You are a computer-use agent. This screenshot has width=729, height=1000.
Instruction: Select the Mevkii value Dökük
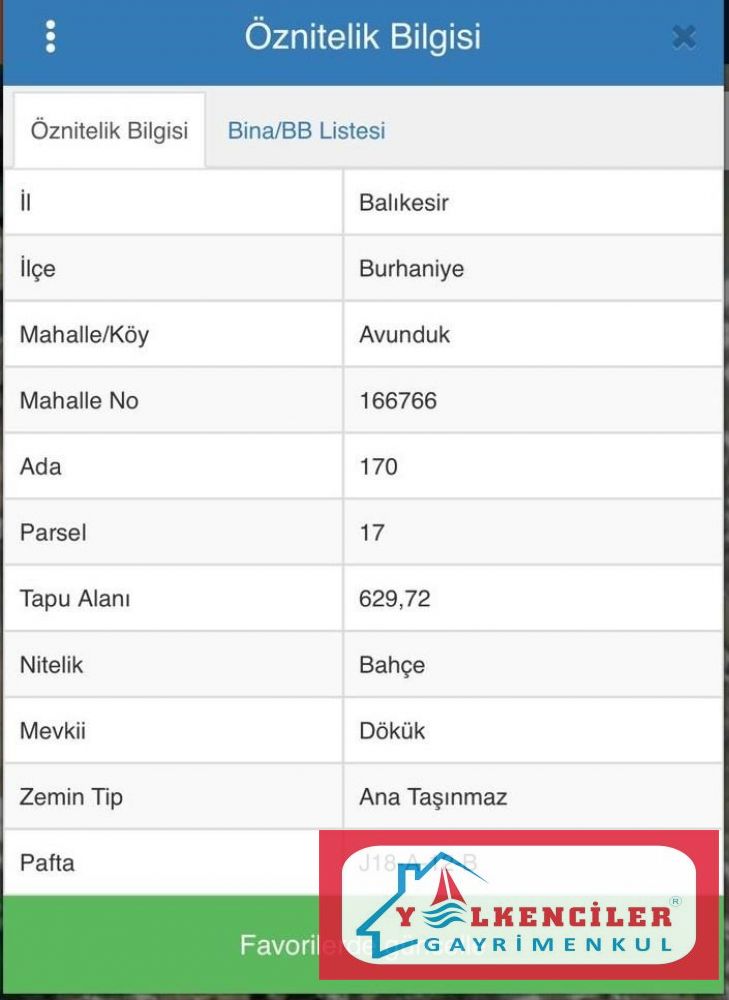391,731
